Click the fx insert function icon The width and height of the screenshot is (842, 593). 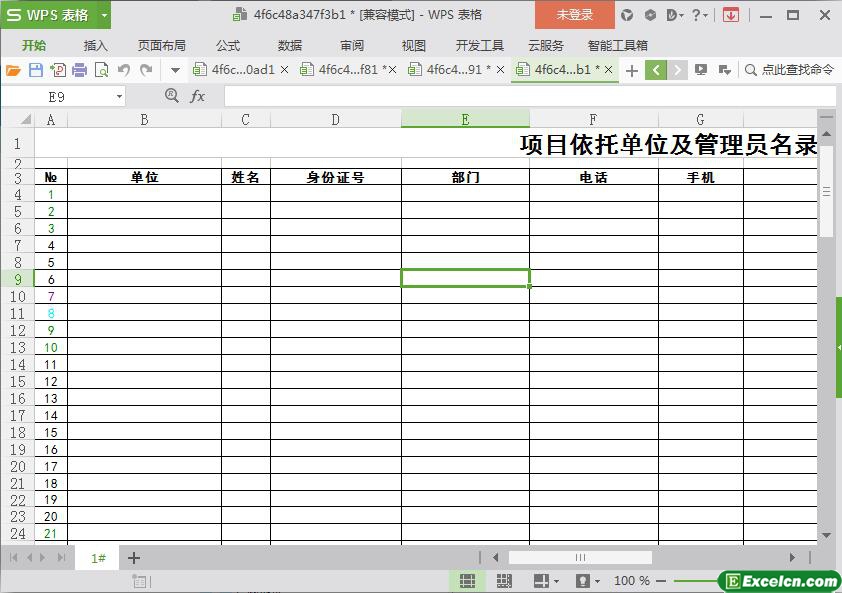click(x=198, y=96)
